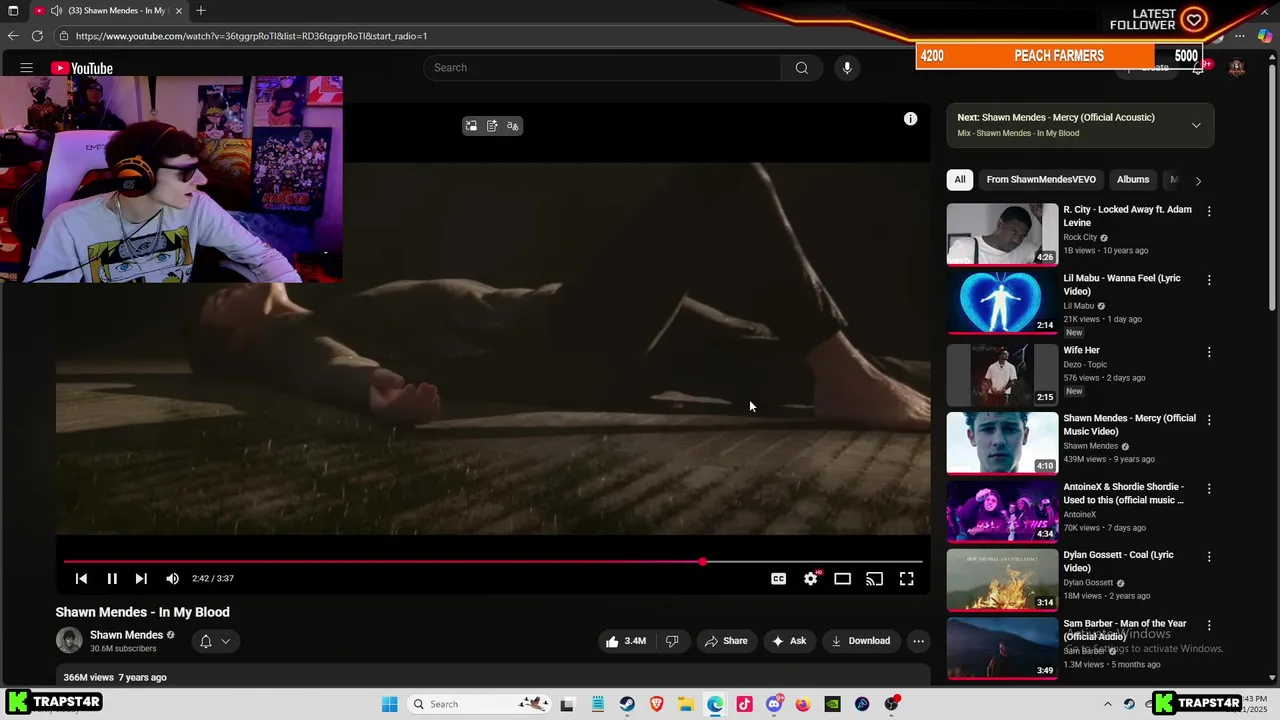Image resolution: width=1280 pixels, height=720 pixels.
Task: Dislike the video with thumbs down
Action: tap(672, 641)
